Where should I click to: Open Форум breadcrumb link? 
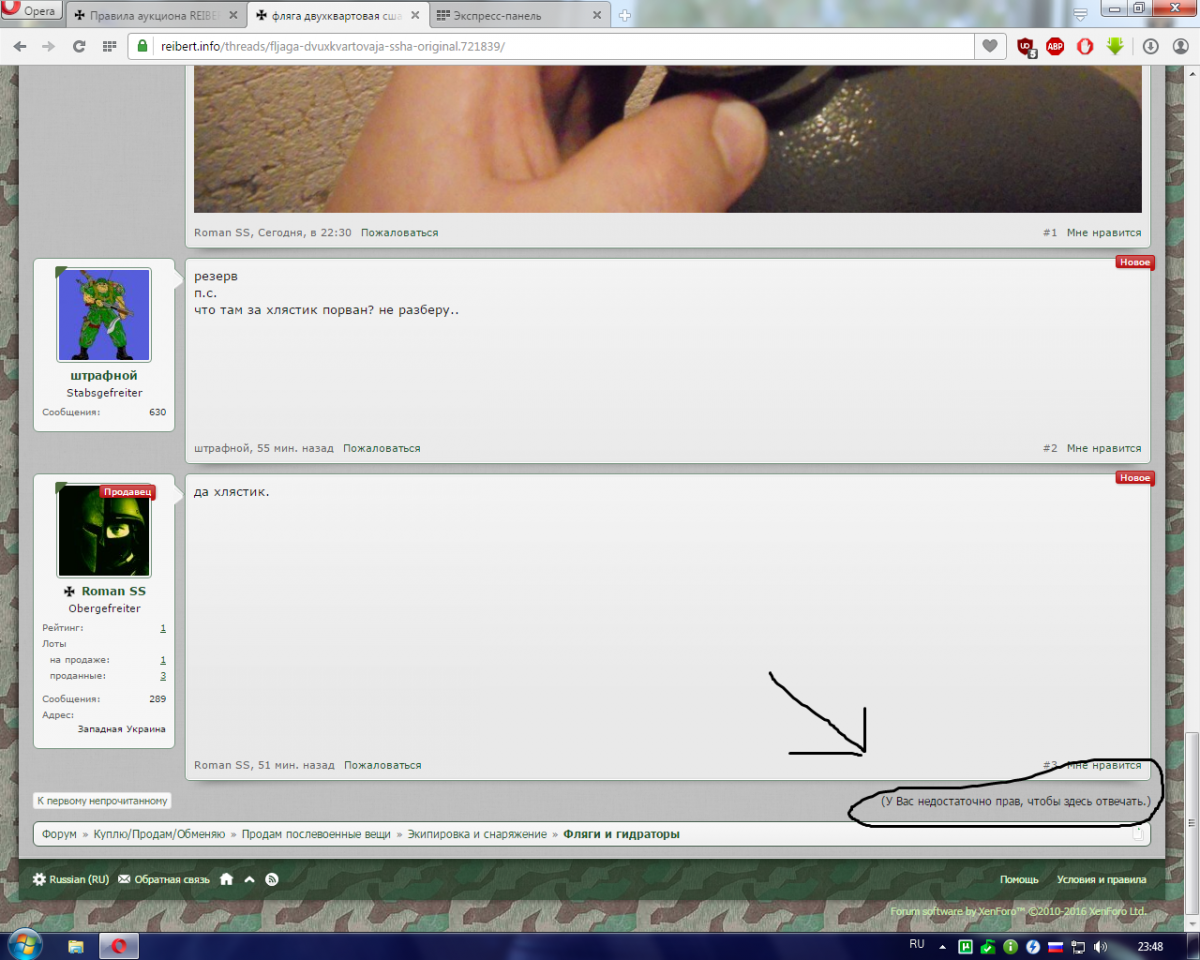(x=59, y=834)
